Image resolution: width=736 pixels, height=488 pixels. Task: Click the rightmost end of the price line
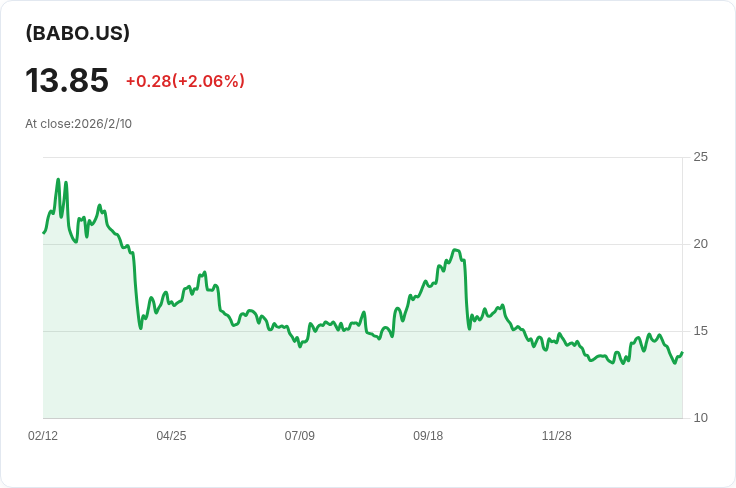click(x=682, y=353)
